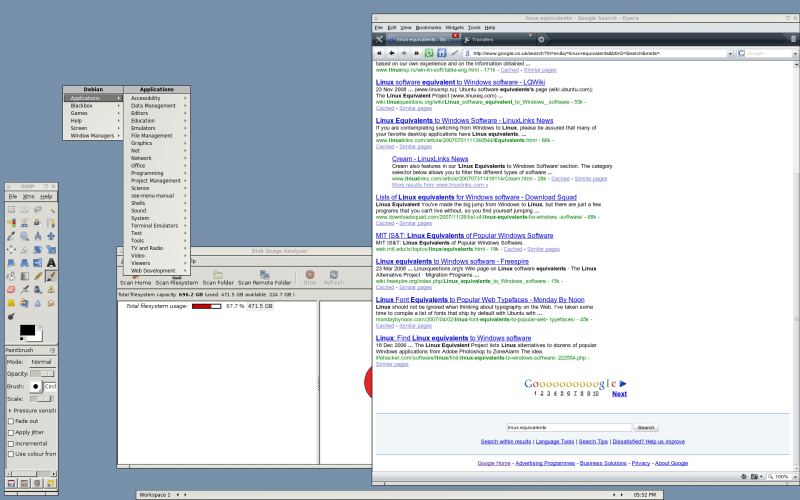Open Opera's panel wrench icon
The image size is (800, 500).
point(379,39)
